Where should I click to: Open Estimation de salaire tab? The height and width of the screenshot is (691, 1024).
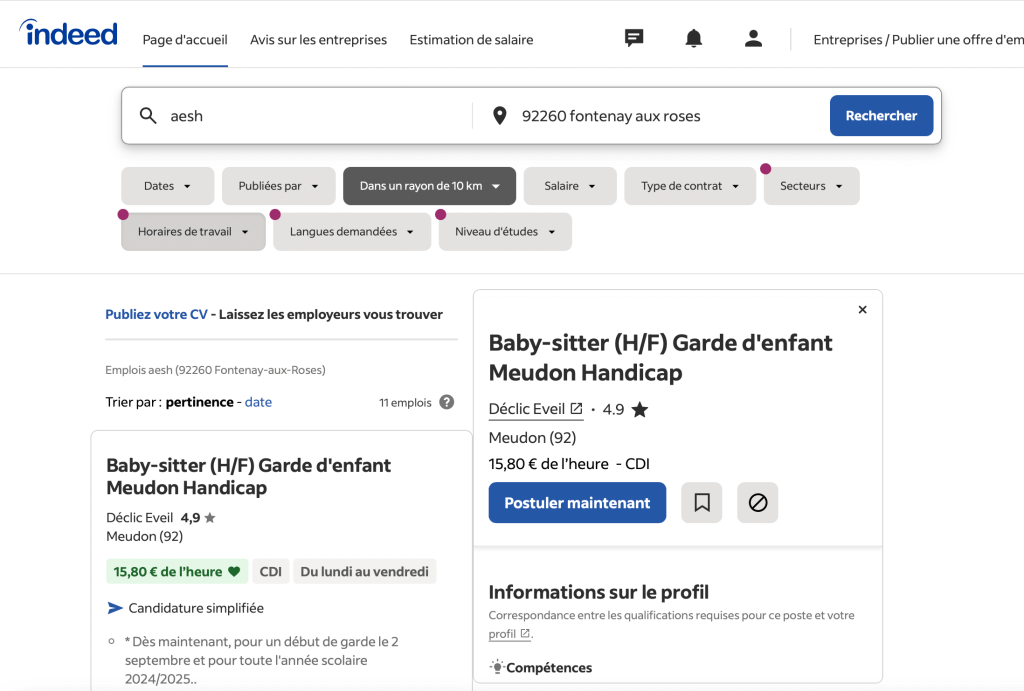pyautogui.click(x=471, y=40)
